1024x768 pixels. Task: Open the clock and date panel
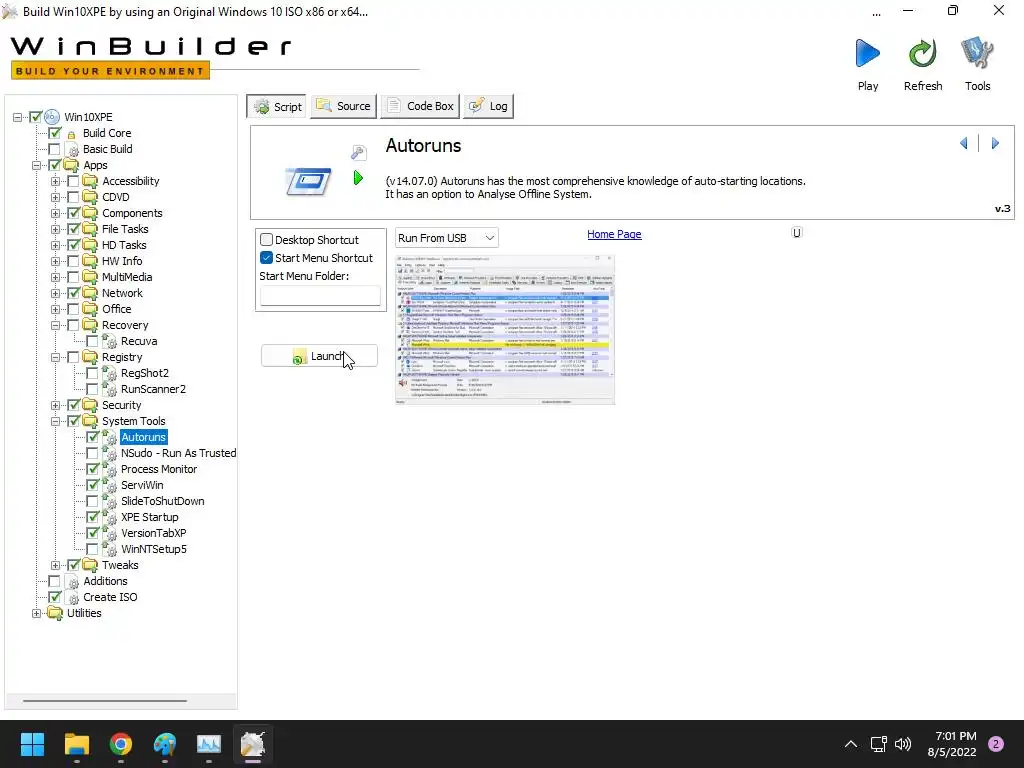(x=952, y=744)
